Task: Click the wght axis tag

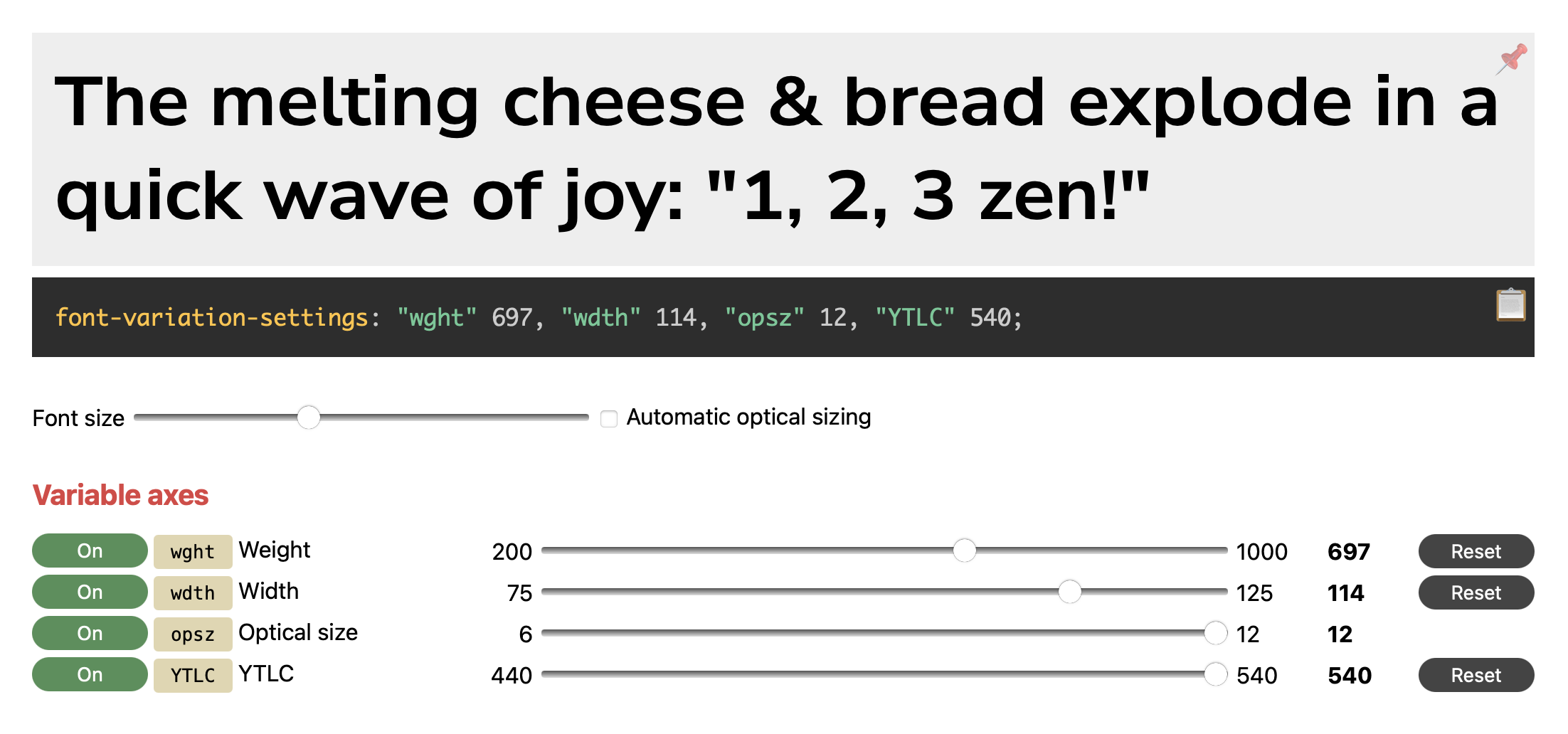Action: (x=192, y=552)
